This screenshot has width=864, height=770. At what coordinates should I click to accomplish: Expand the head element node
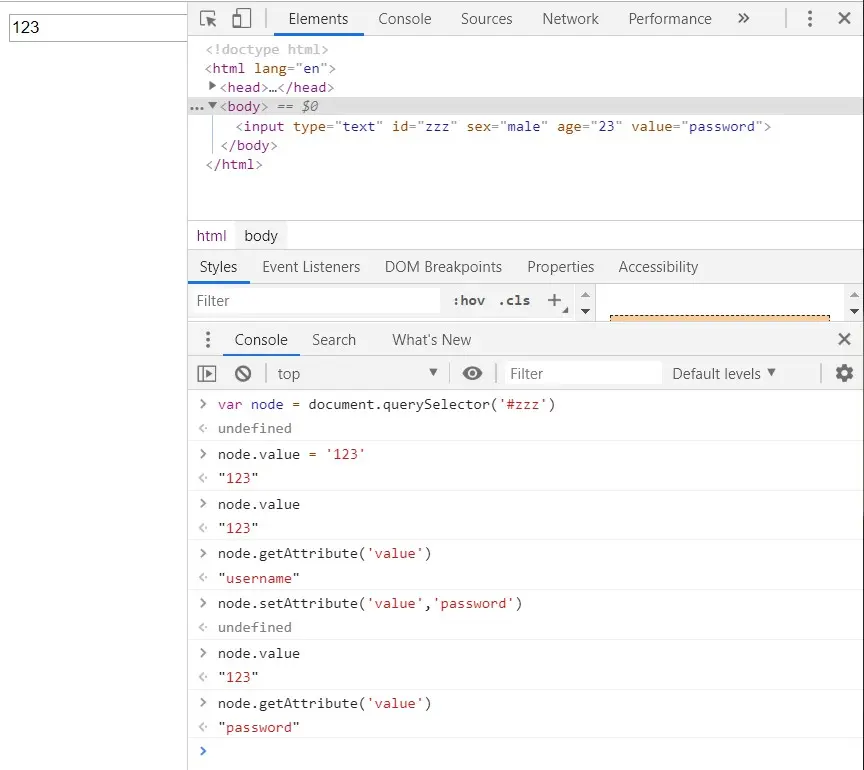(x=213, y=87)
